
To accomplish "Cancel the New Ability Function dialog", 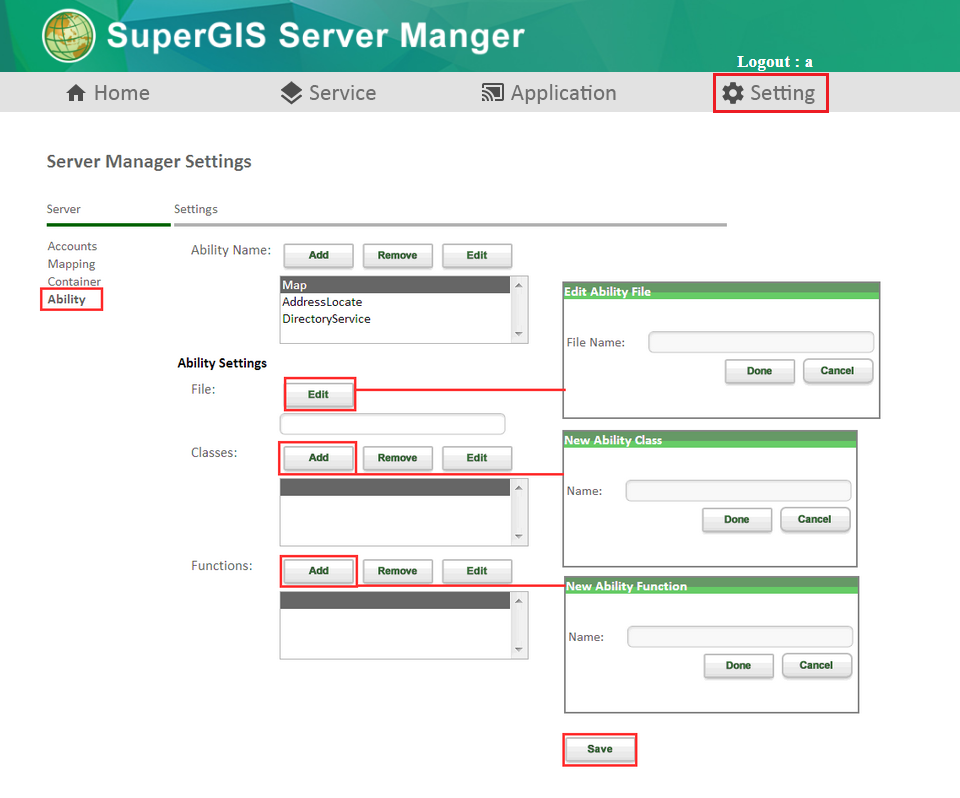I will tap(816, 665).
